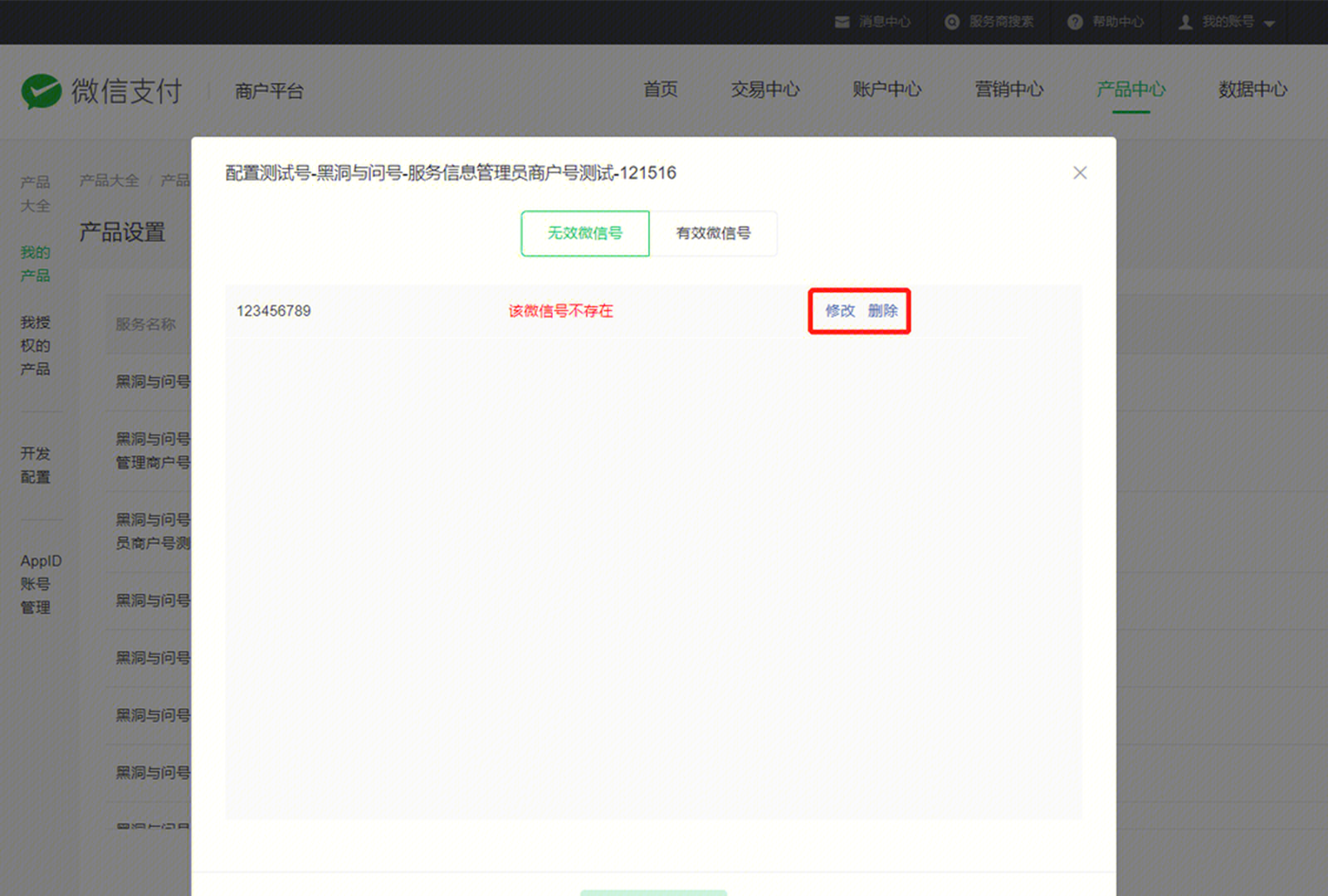
Task: Click the 该微信号不存在 error message
Action: coord(561,311)
